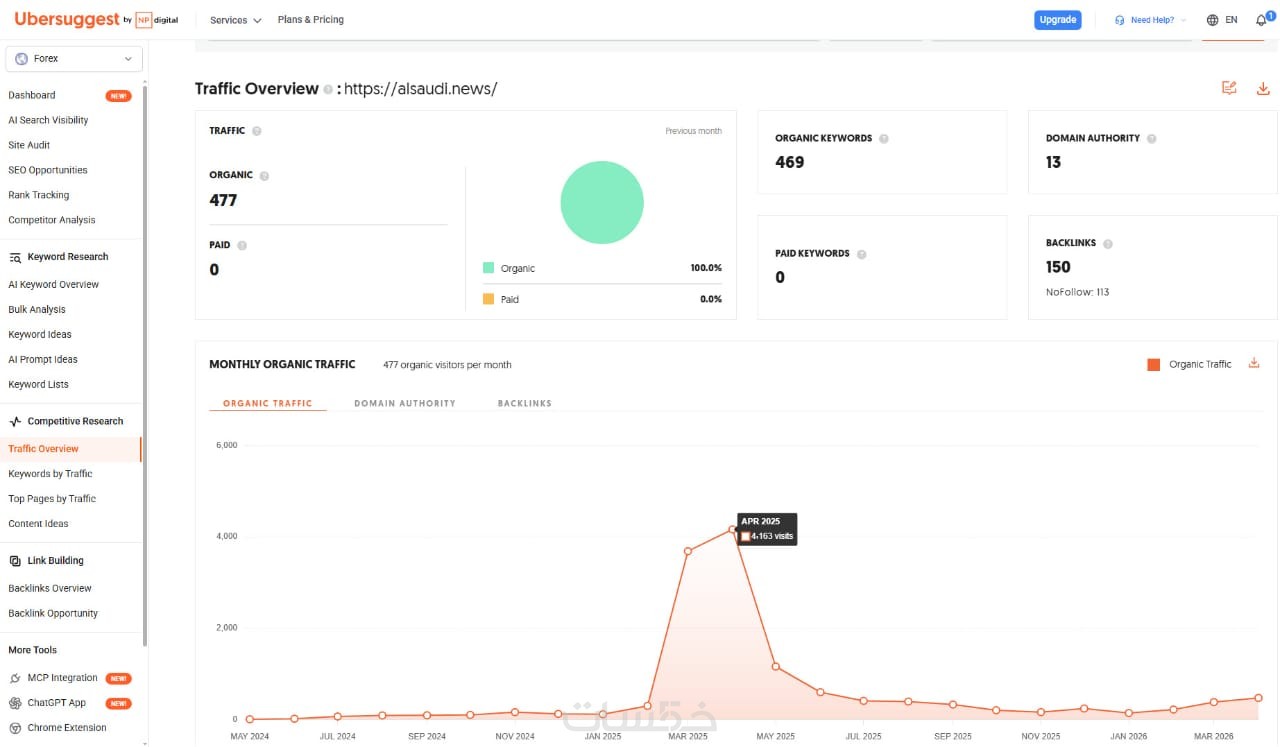Image resolution: width=1280 pixels, height=747 pixels.
Task: Open AI Keyword Overview
Action: click(54, 285)
